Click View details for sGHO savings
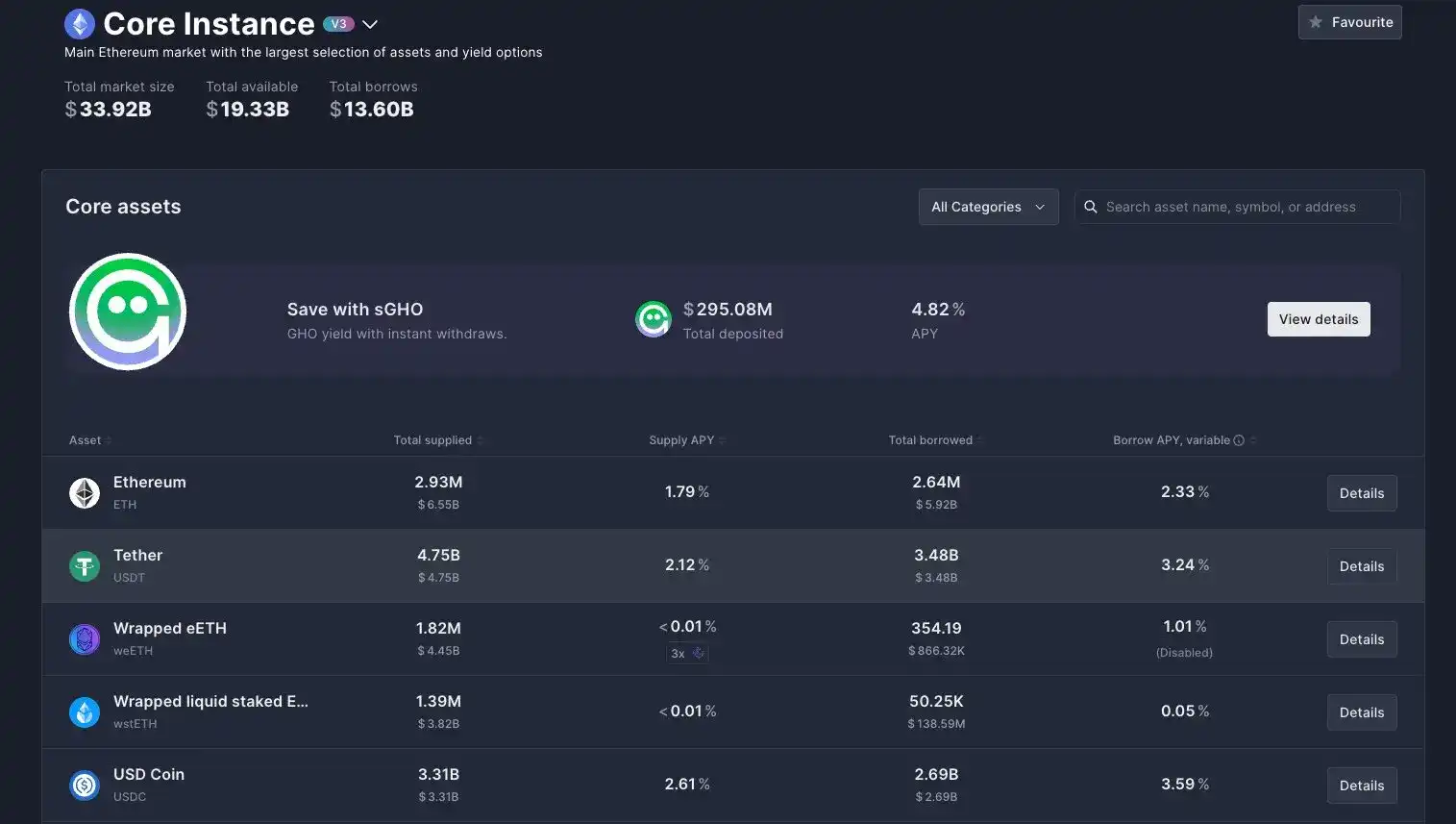The width and height of the screenshot is (1456, 824). pos(1319,317)
